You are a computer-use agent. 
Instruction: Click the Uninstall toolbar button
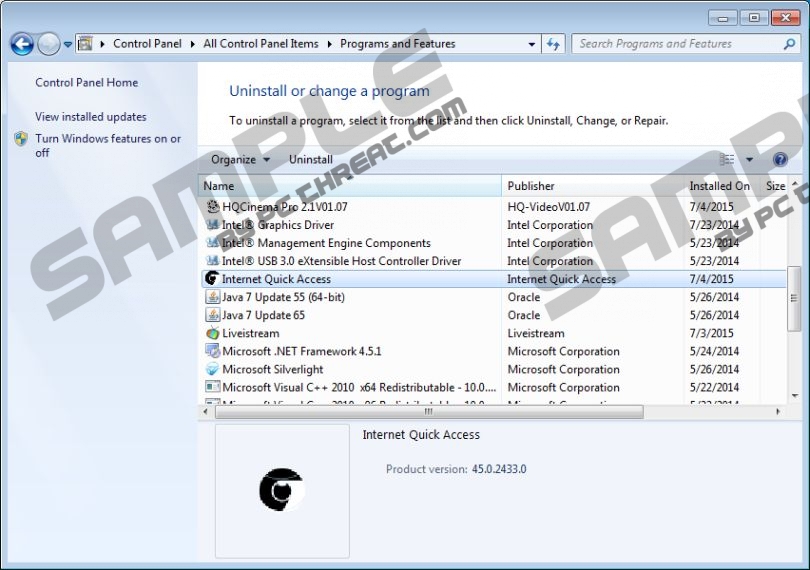coord(310,160)
